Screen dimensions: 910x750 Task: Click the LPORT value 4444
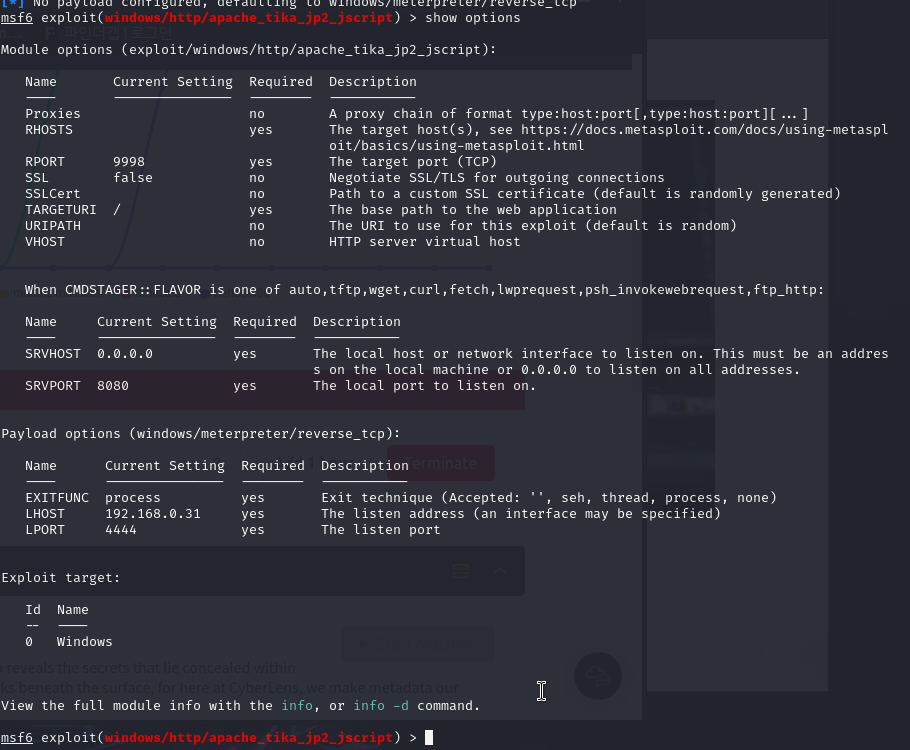[x=121, y=530]
